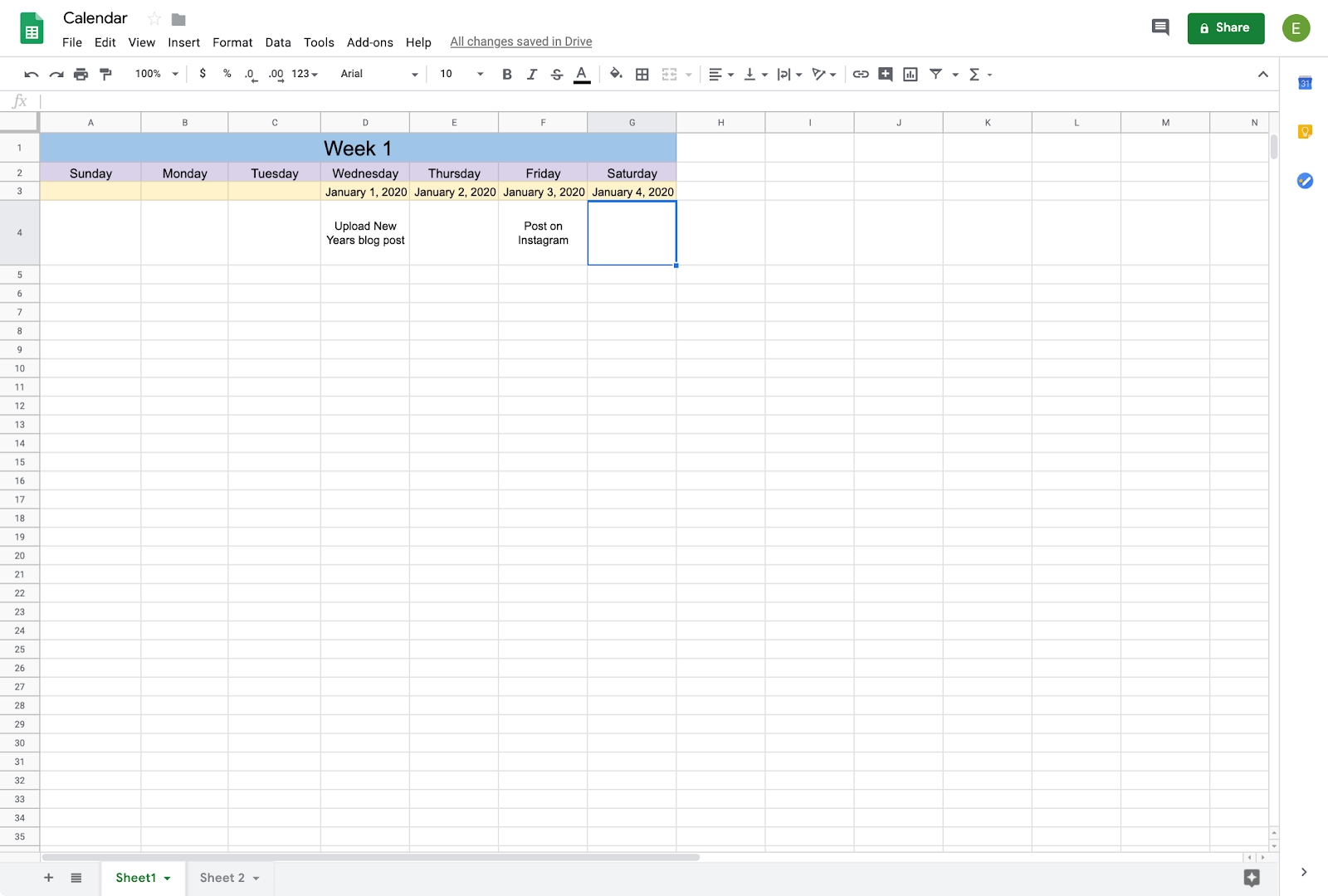This screenshot has height=896, width=1328.
Task: Open more number formats 123 menu
Action: (x=305, y=74)
